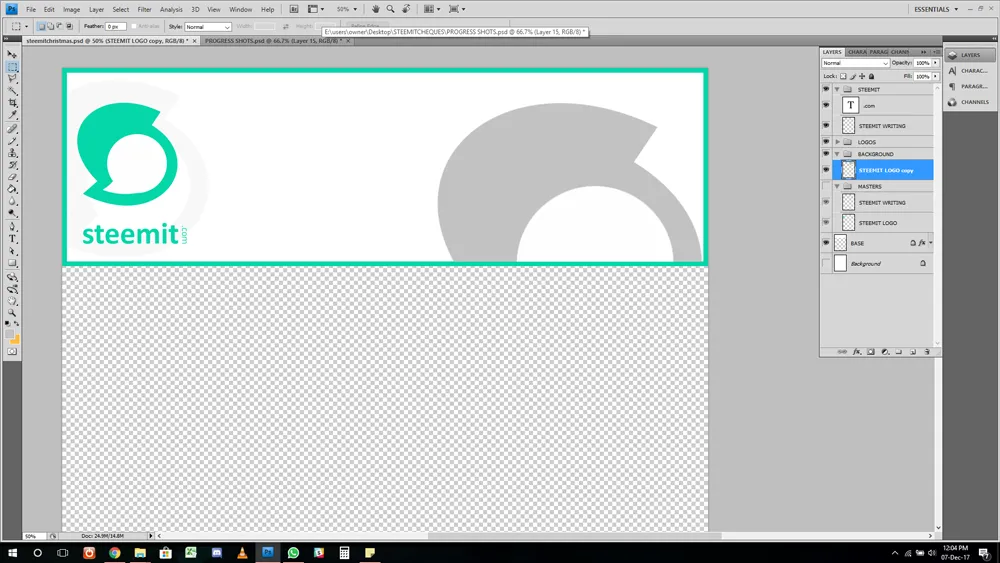Open the PARAGRAPH panel button in dock
The width and height of the screenshot is (1000, 563).
pyautogui.click(x=969, y=86)
